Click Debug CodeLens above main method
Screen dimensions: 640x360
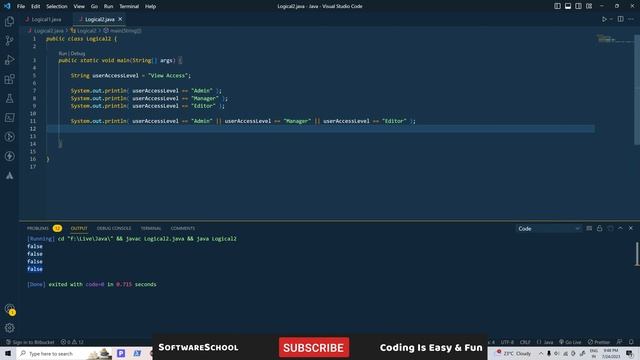[78, 53]
